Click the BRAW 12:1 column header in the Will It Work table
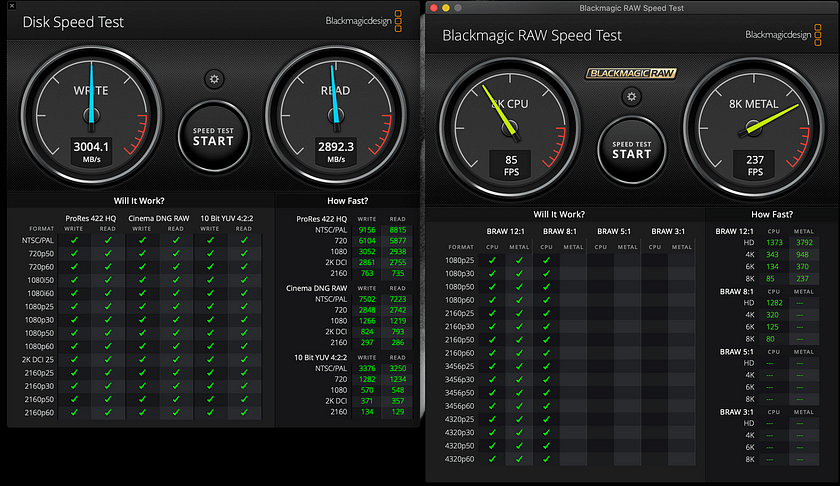Screen dimensions: 840x486 (x=505, y=231)
